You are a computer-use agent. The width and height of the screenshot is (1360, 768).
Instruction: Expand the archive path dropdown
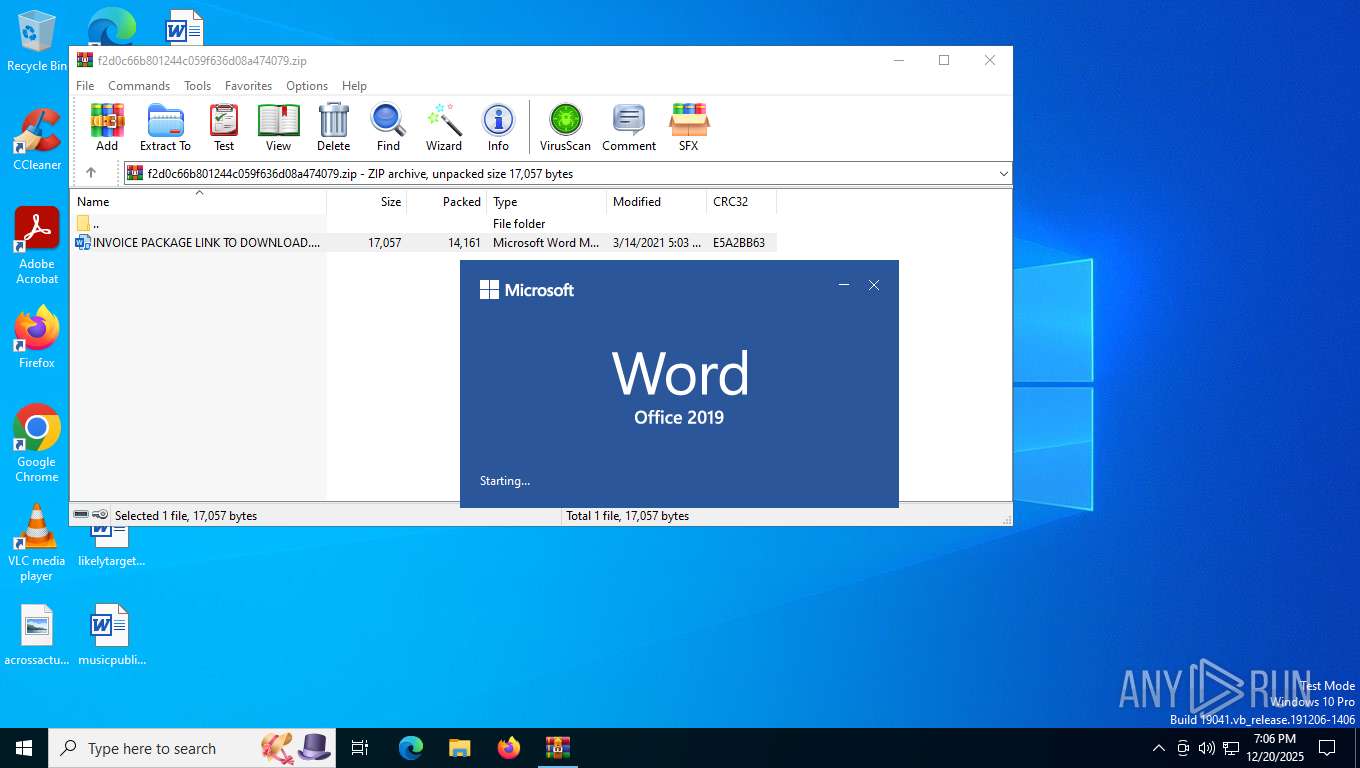(1003, 174)
